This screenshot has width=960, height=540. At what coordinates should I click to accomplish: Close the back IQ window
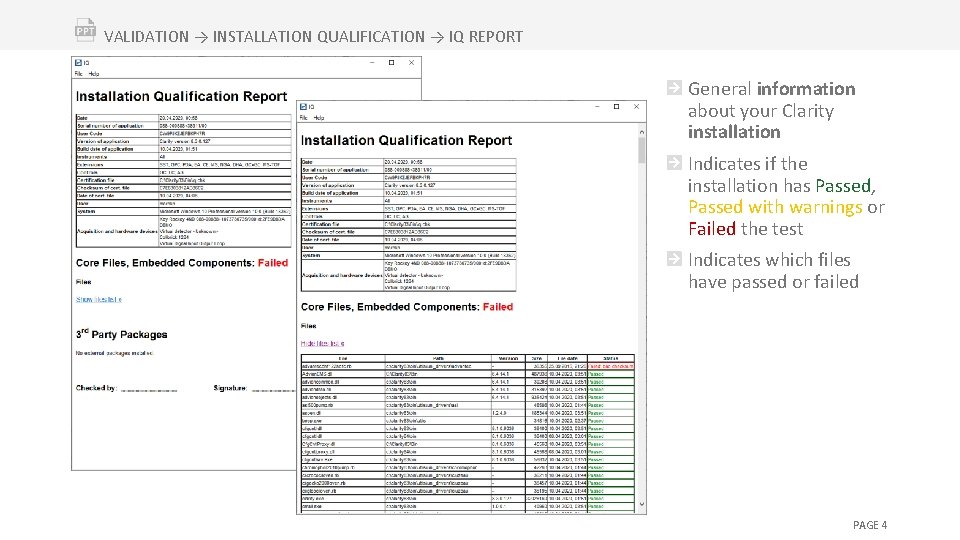pyautogui.click(x=411, y=62)
